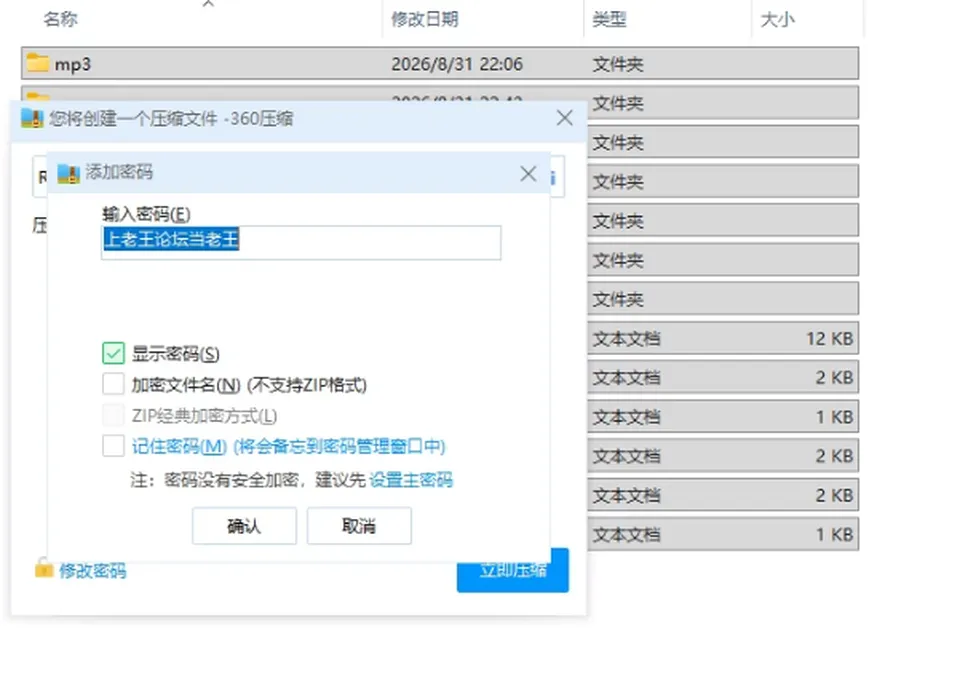Click the 360压缩 archive icon in the dialog title
This screenshot has height=695, width=960.
(32, 118)
